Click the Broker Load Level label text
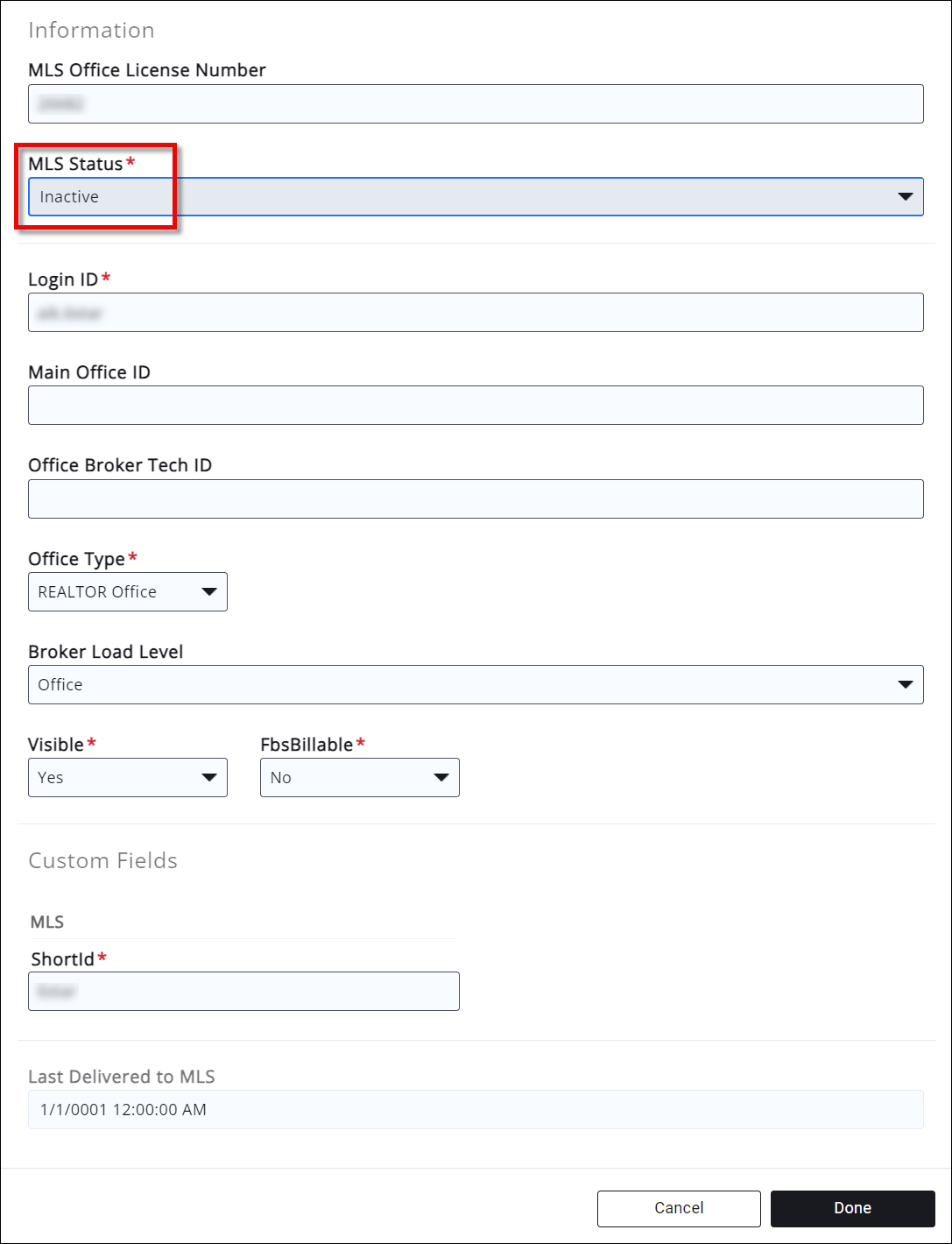This screenshot has height=1244, width=952. [105, 652]
